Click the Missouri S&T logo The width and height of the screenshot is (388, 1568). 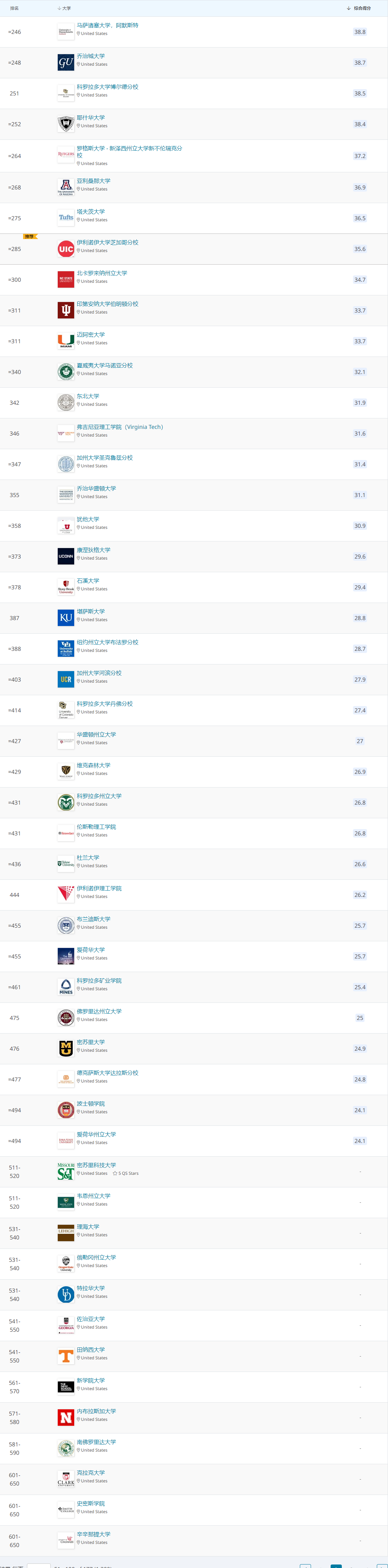pyautogui.click(x=66, y=1172)
